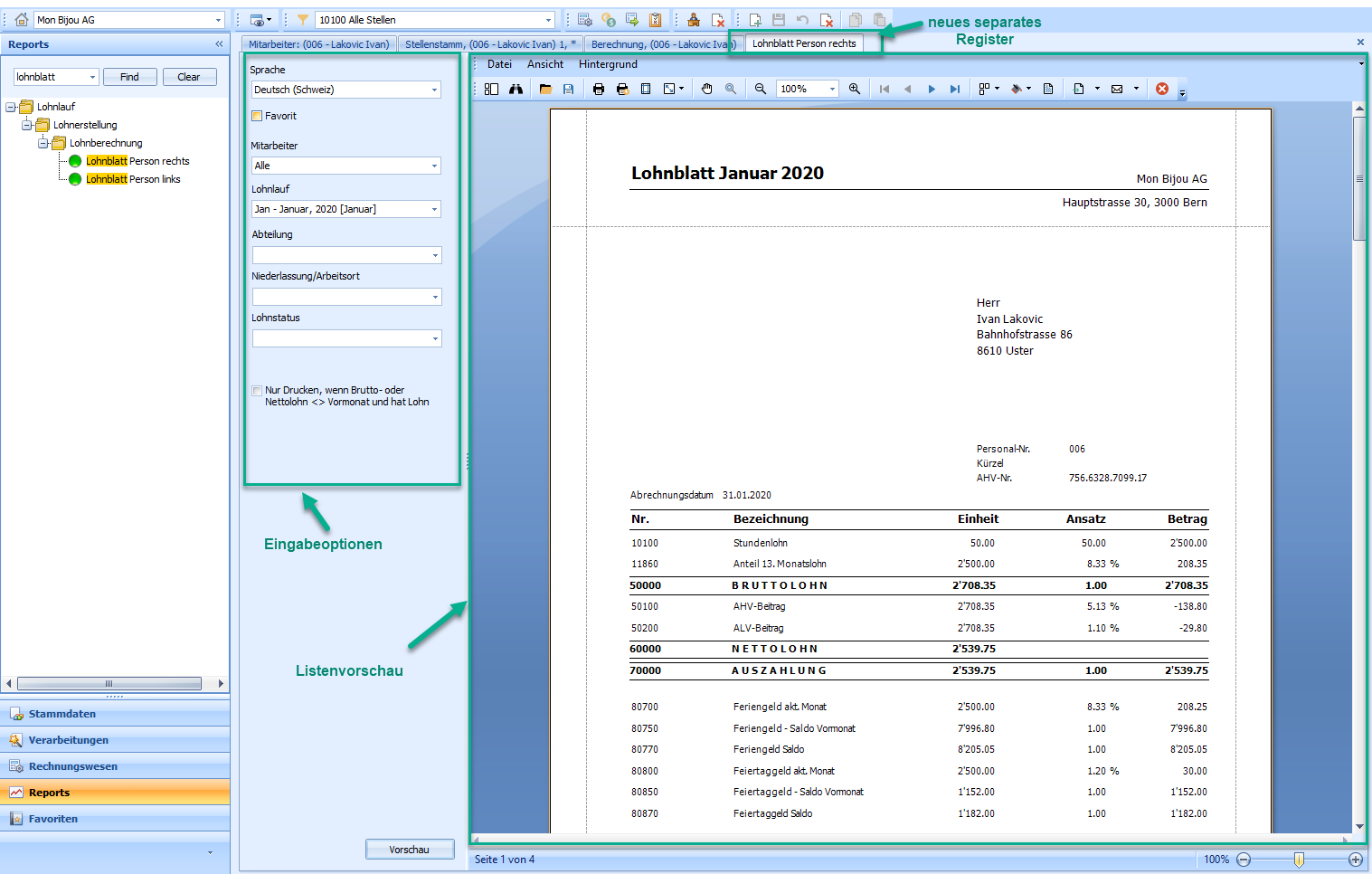This screenshot has width=1372, height=874.
Task: Jump to last page of report
Action: tap(955, 89)
